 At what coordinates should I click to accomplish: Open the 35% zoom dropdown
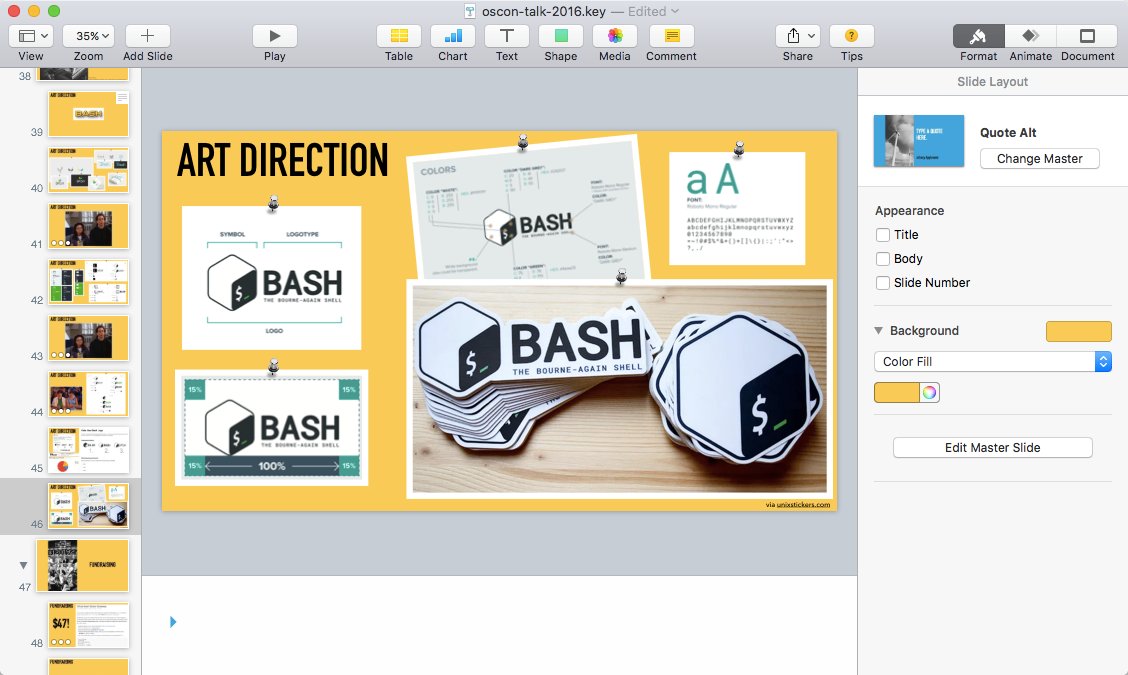88,36
